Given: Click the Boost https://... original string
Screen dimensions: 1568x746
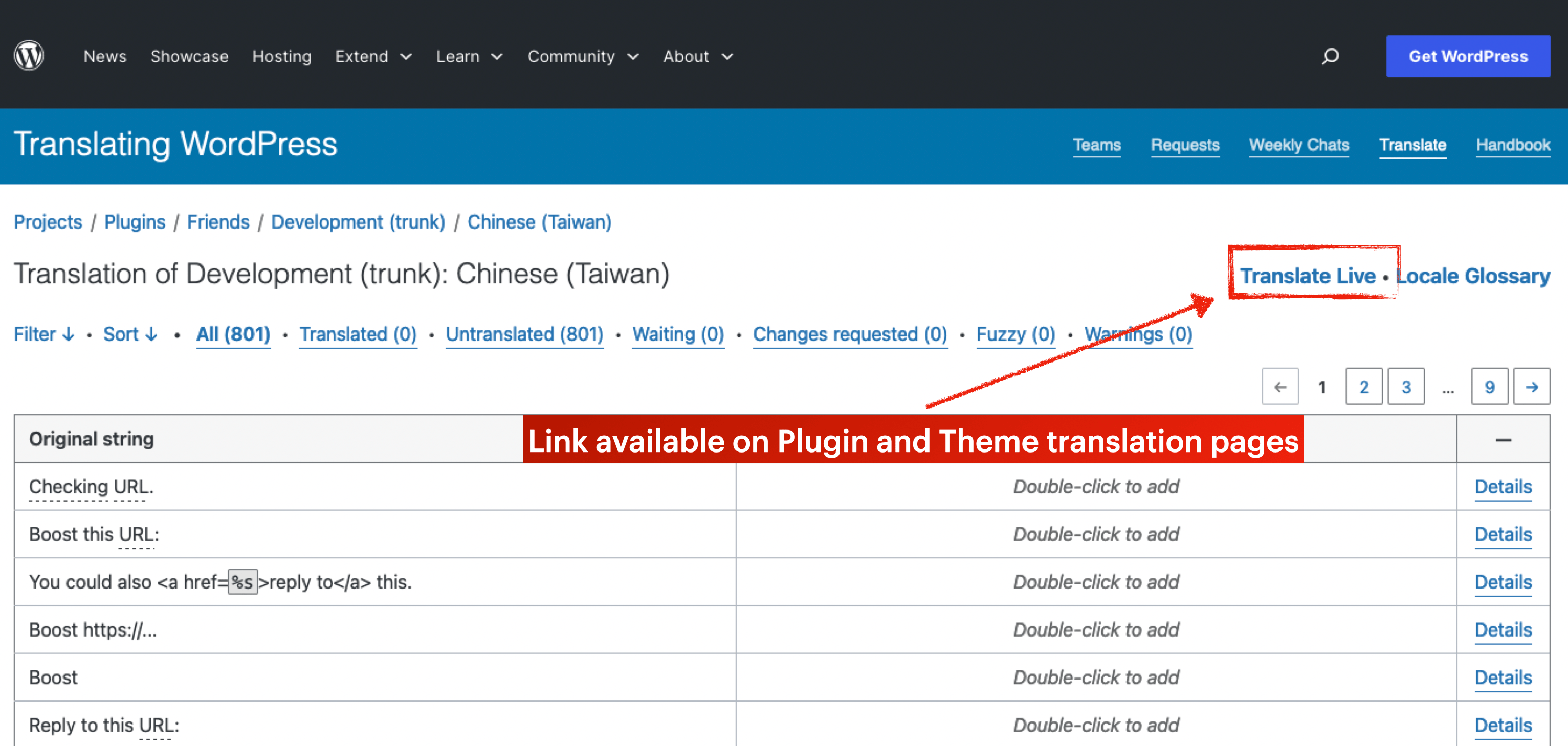Looking at the screenshot, I should click(x=93, y=630).
